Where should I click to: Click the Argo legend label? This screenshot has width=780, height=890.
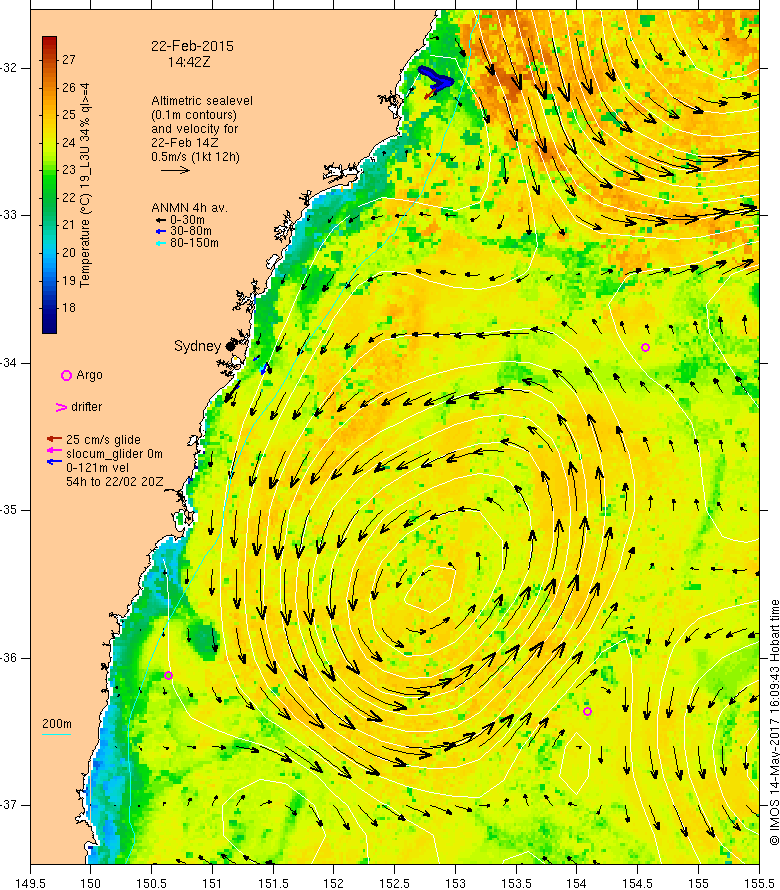89,375
